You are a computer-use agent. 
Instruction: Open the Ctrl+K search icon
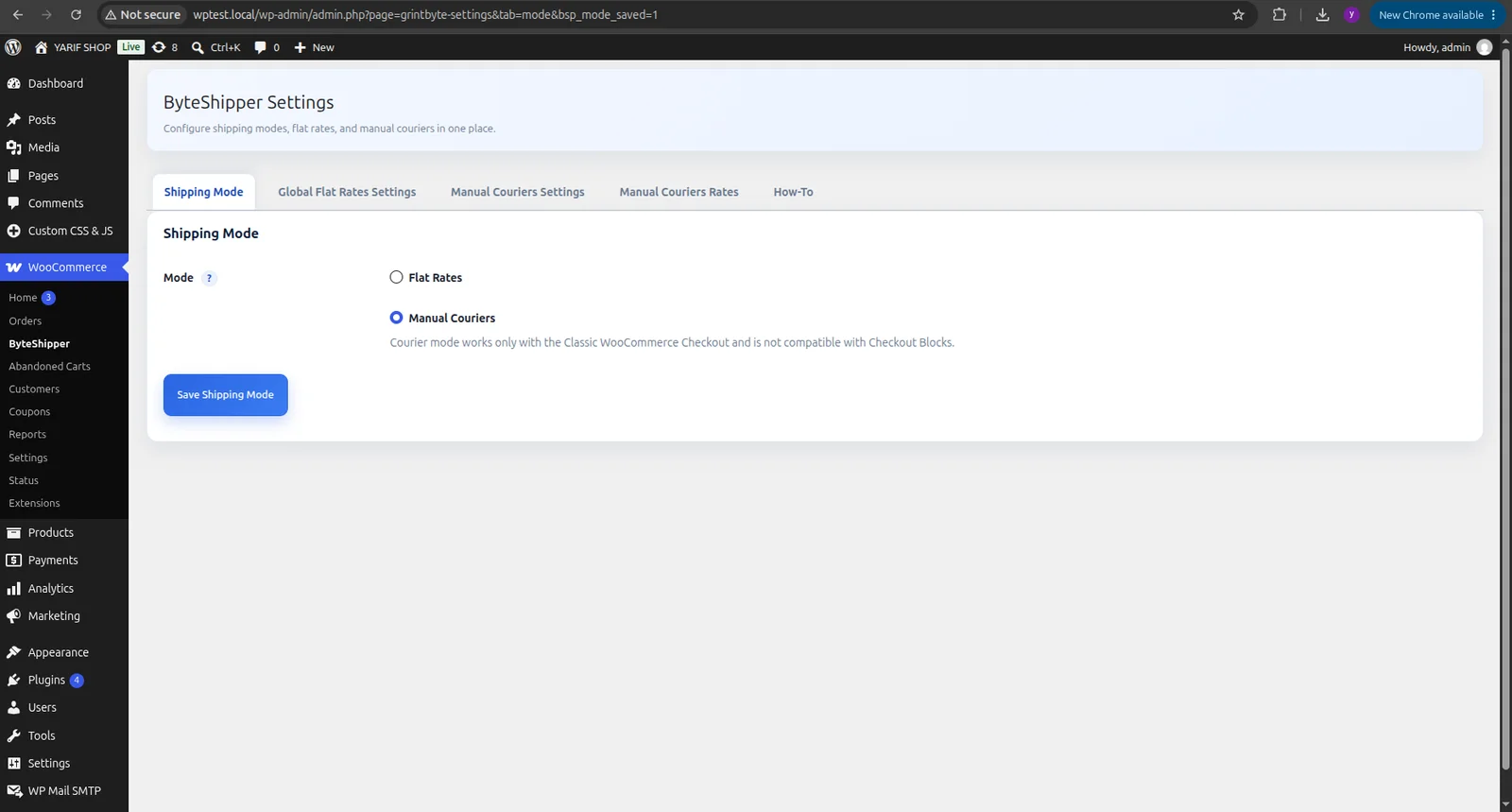coord(198,47)
